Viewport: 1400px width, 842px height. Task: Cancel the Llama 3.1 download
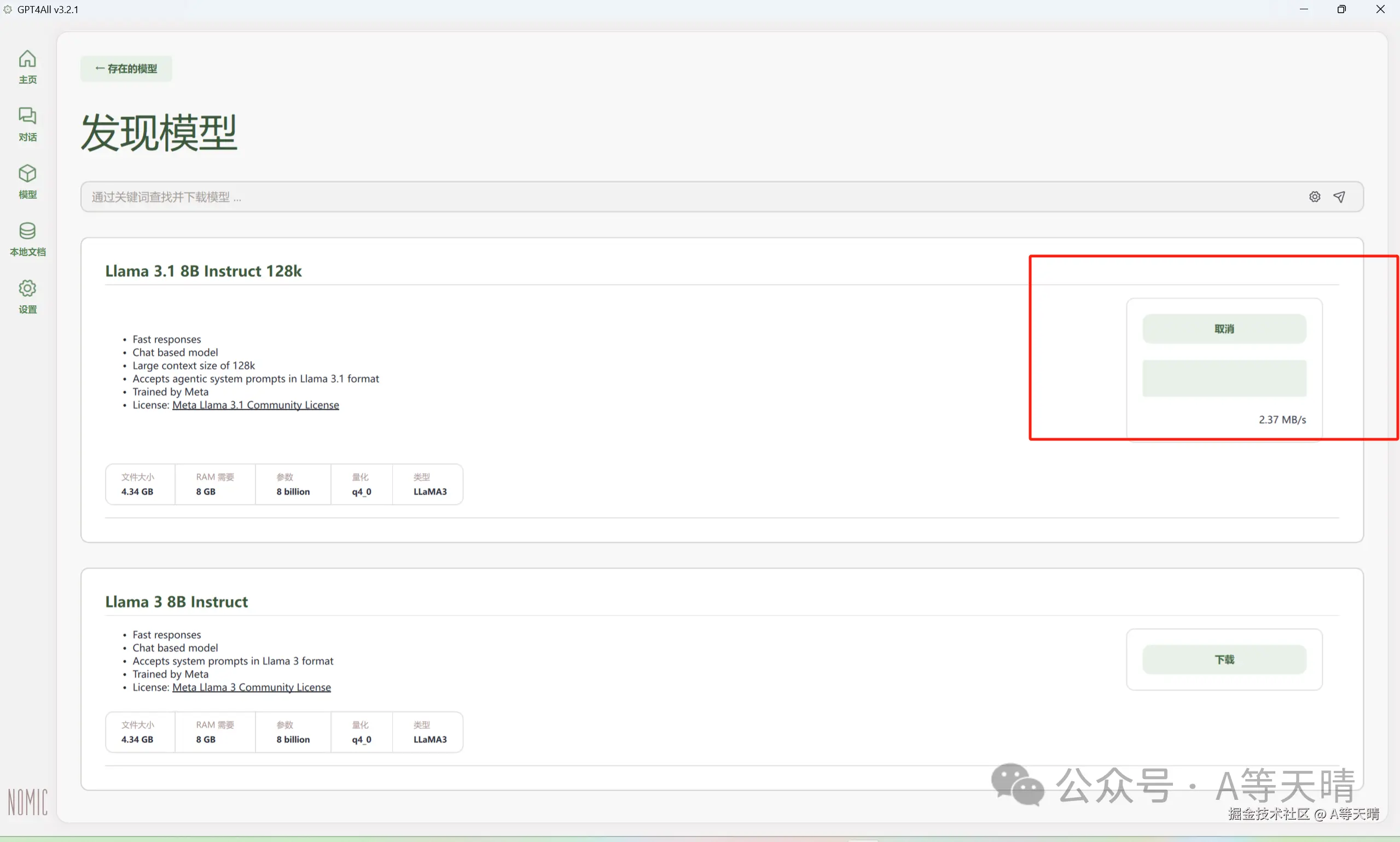point(1224,329)
